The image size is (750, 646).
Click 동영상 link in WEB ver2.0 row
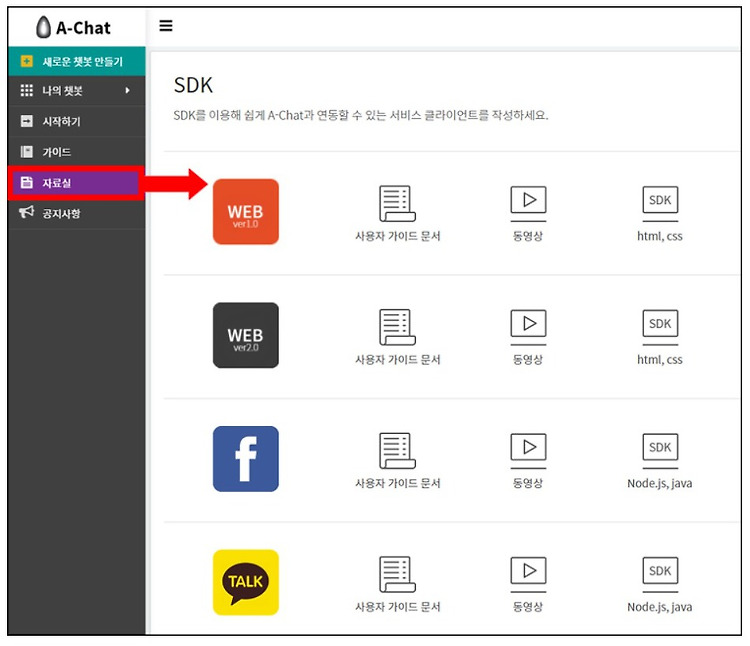528,360
